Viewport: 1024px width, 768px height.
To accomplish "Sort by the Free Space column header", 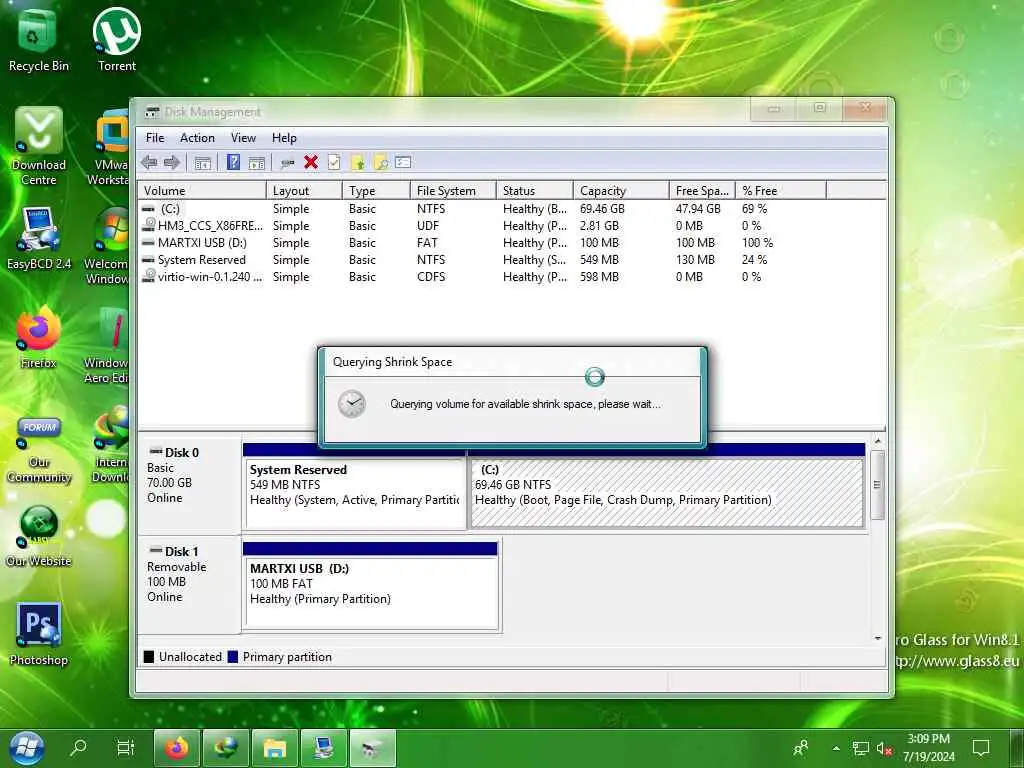I will (x=703, y=191).
